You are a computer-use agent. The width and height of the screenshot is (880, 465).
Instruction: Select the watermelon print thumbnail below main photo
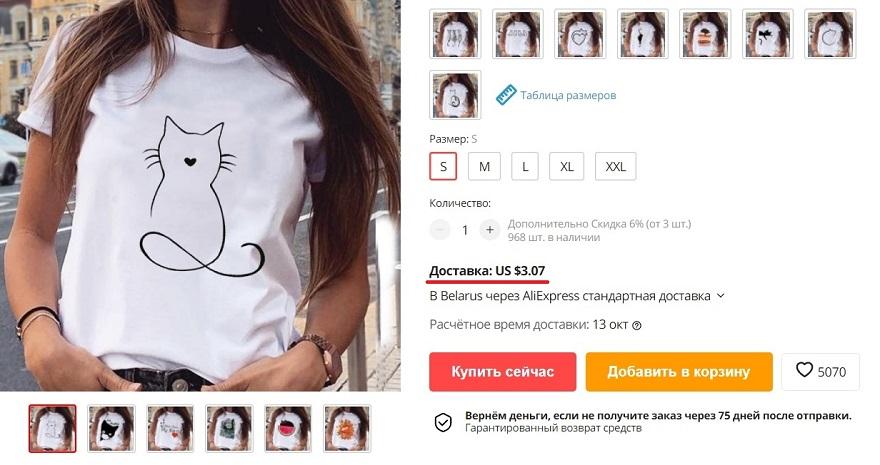click(x=288, y=429)
